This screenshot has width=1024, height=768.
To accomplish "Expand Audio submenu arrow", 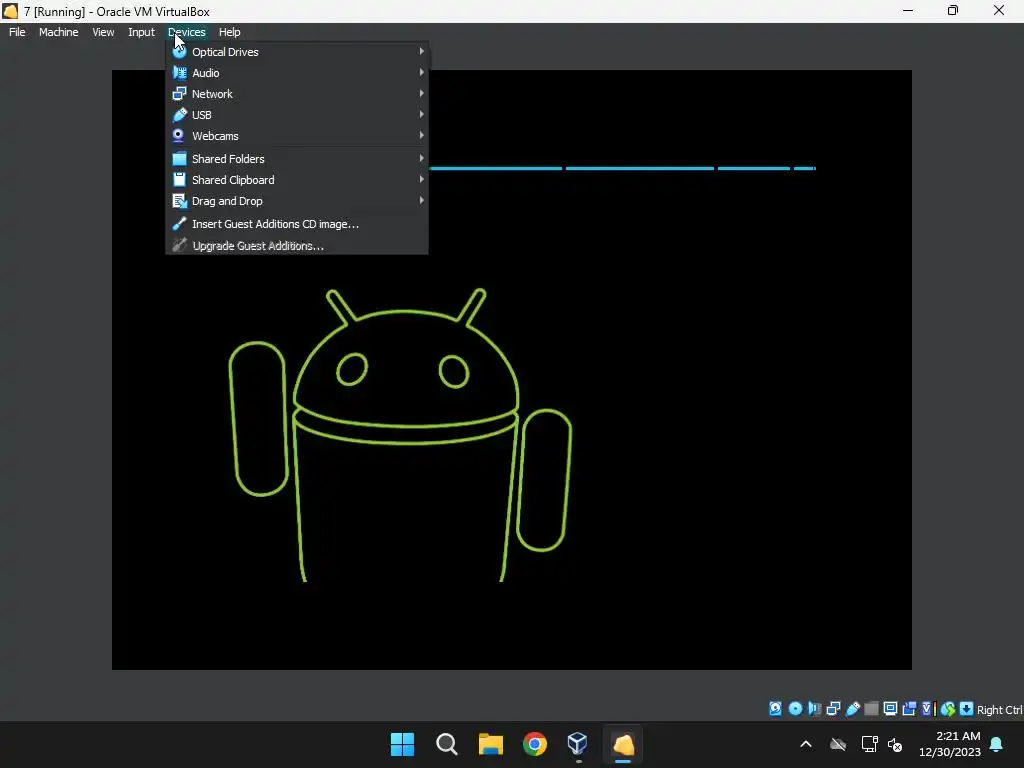I will pyautogui.click(x=422, y=72).
